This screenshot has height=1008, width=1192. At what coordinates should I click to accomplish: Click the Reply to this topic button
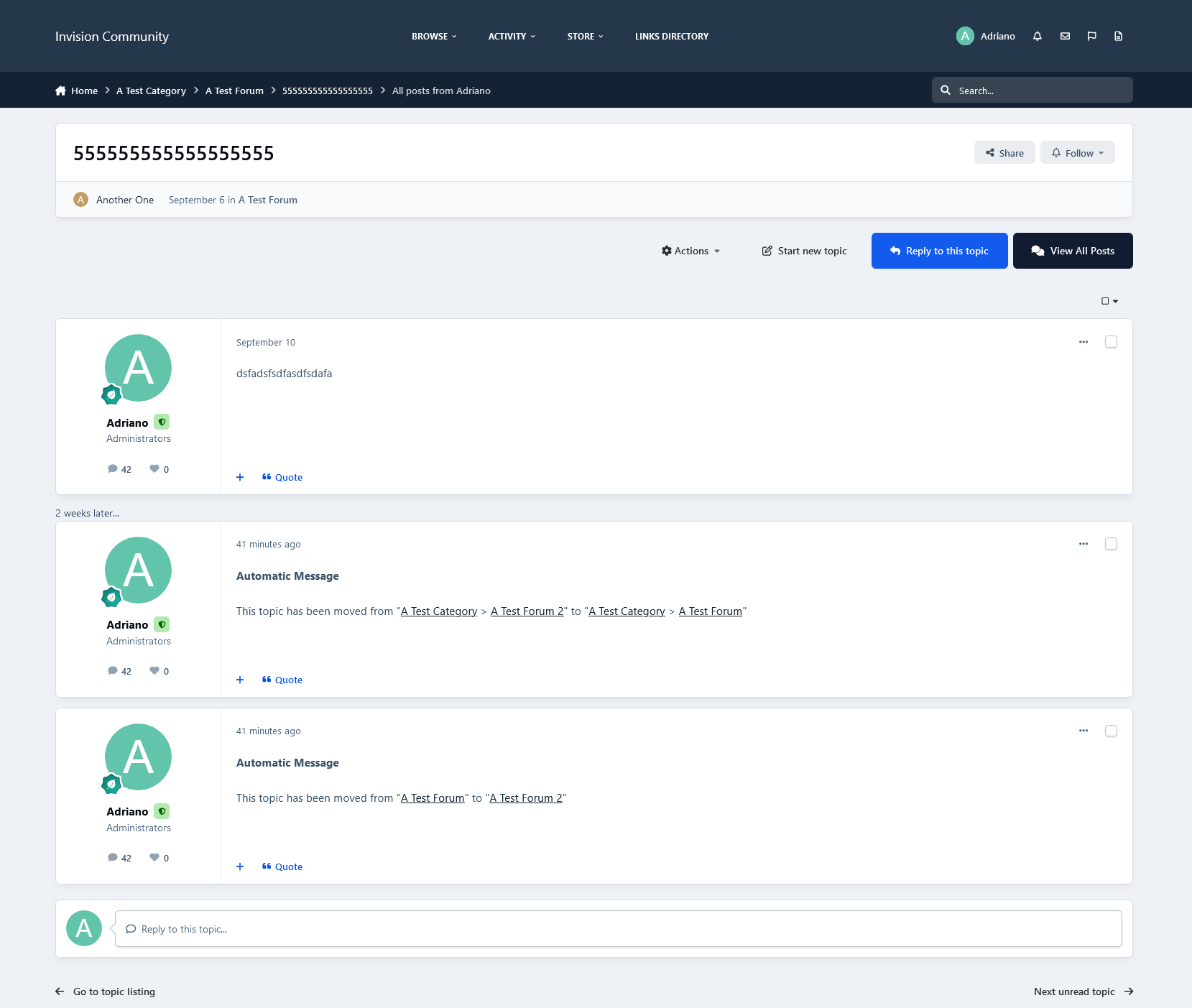[939, 251]
